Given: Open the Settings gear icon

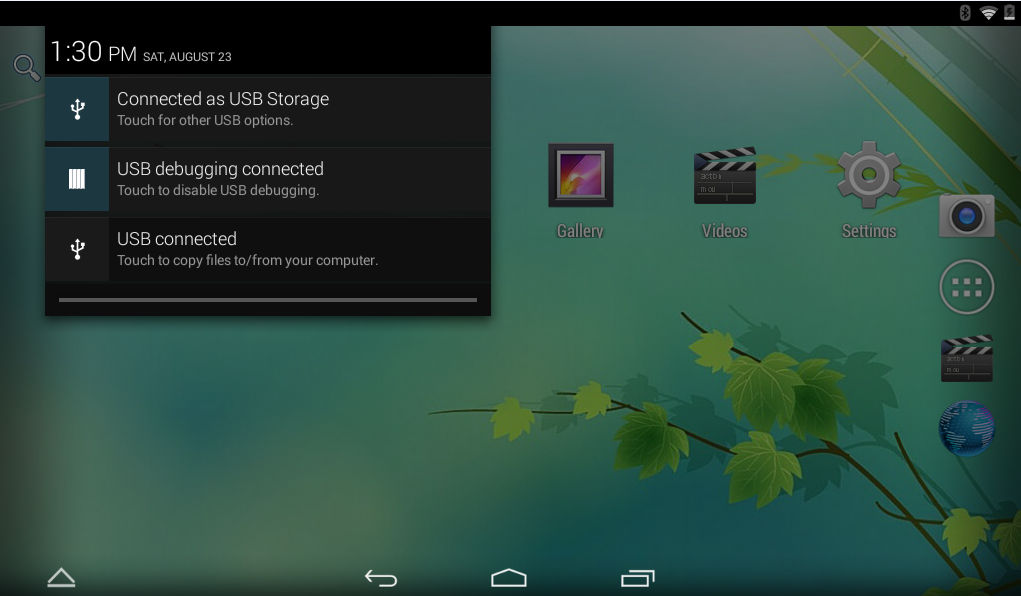Looking at the screenshot, I should [869, 175].
